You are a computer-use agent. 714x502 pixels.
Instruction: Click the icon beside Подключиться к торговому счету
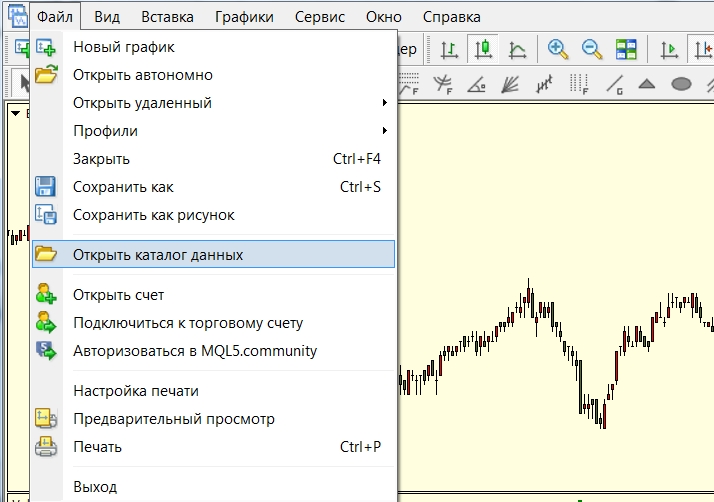46,322
